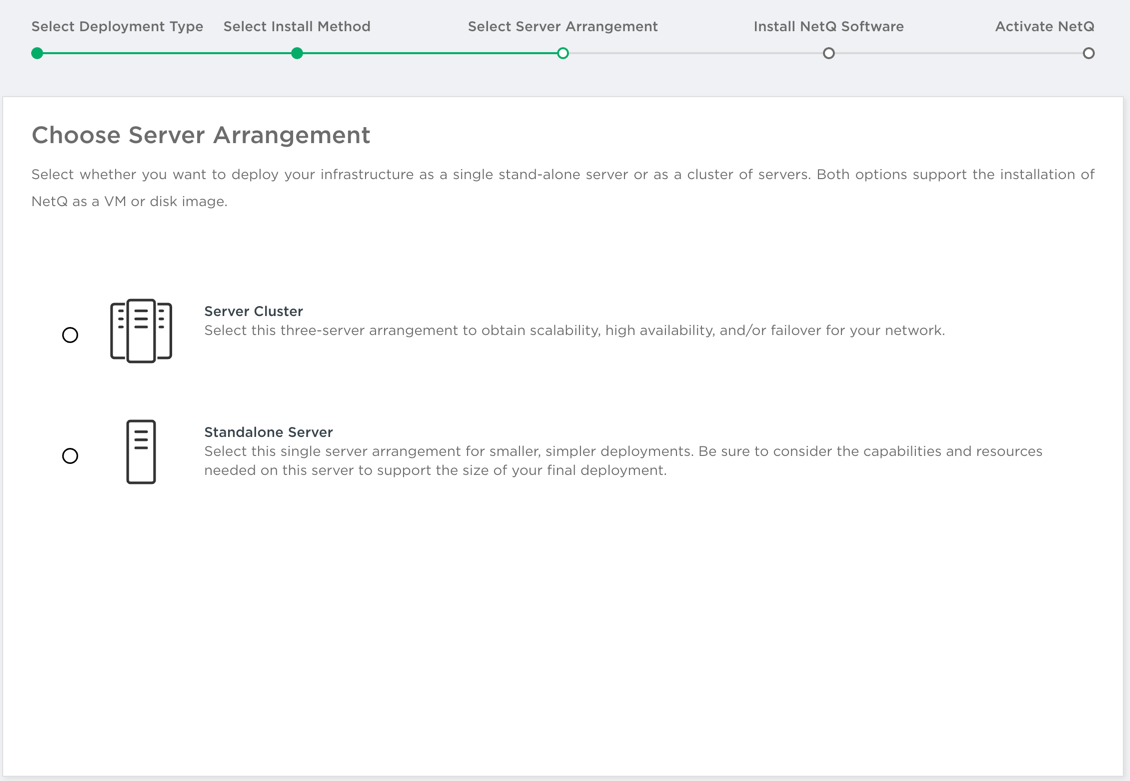Click the Activate NetQ step dot

click(1088, 53)
